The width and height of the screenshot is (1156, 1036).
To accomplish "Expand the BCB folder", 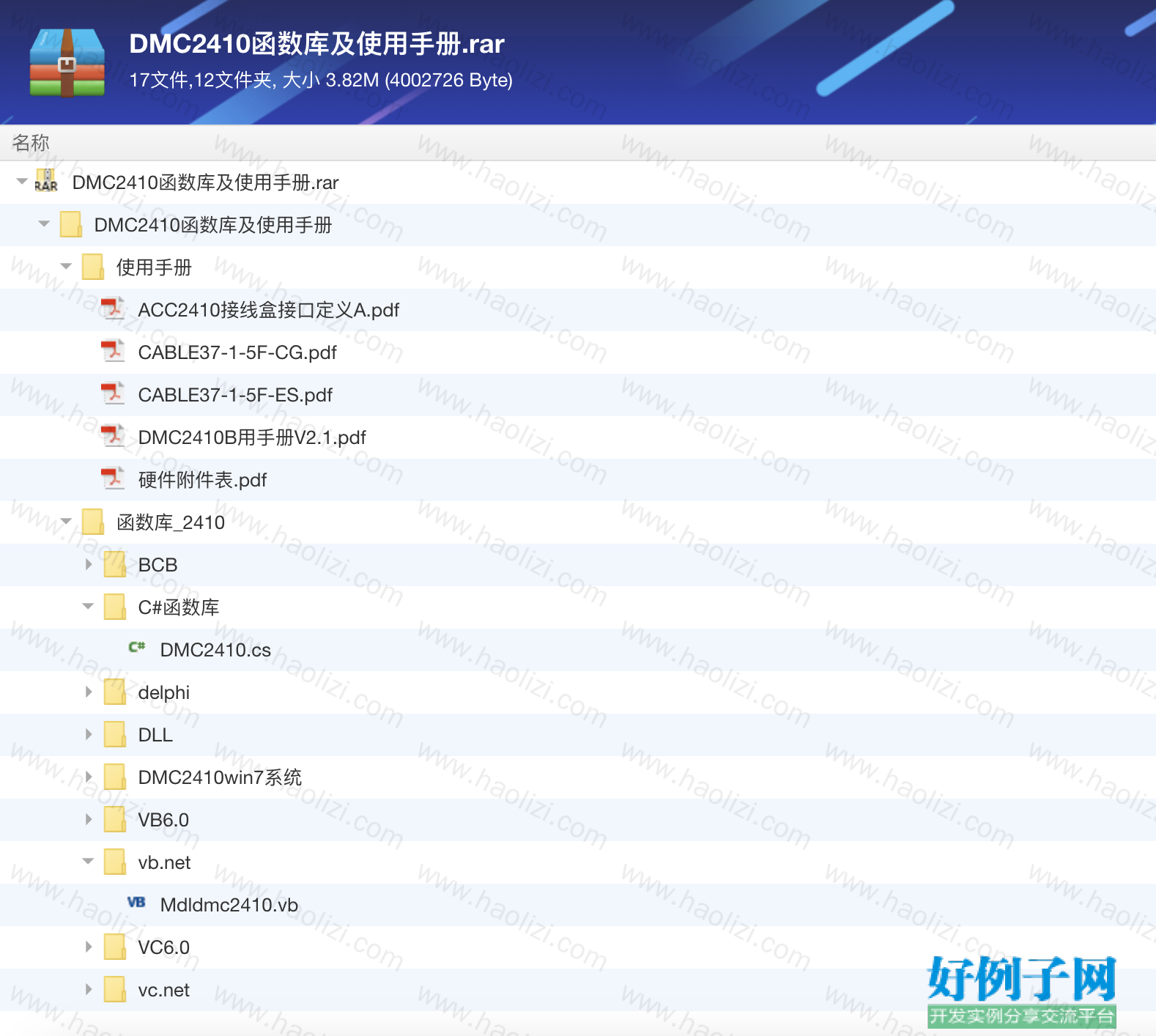I will (89, 564).
